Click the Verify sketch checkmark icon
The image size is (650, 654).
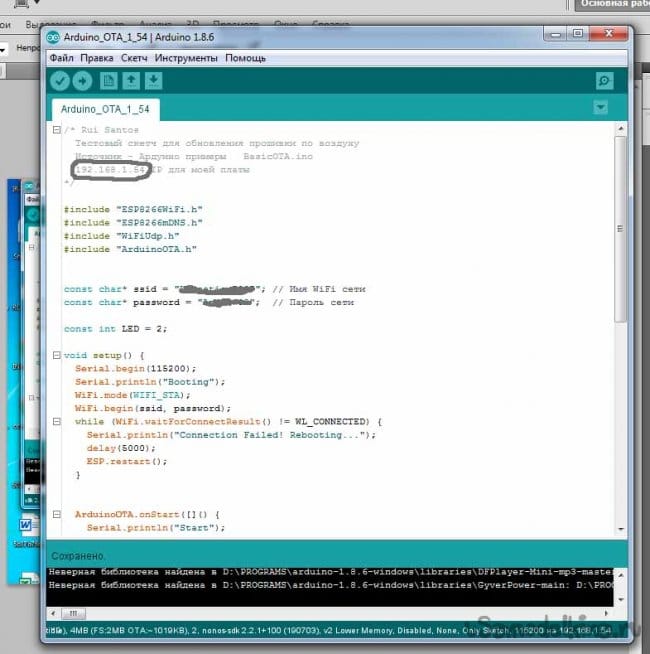(x=60, y=81)
